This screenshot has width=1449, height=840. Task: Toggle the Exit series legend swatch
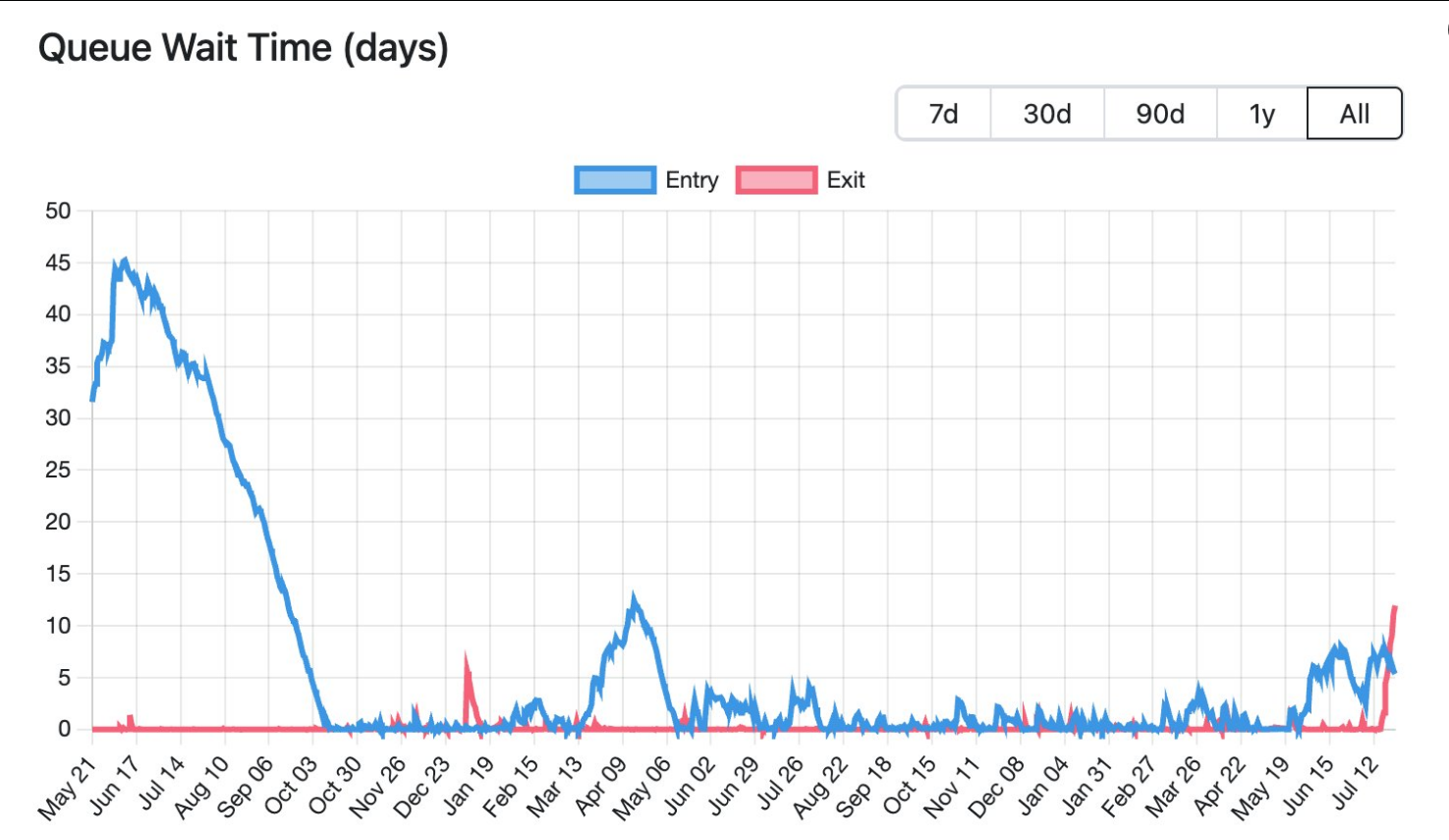[x=776, y=180]
